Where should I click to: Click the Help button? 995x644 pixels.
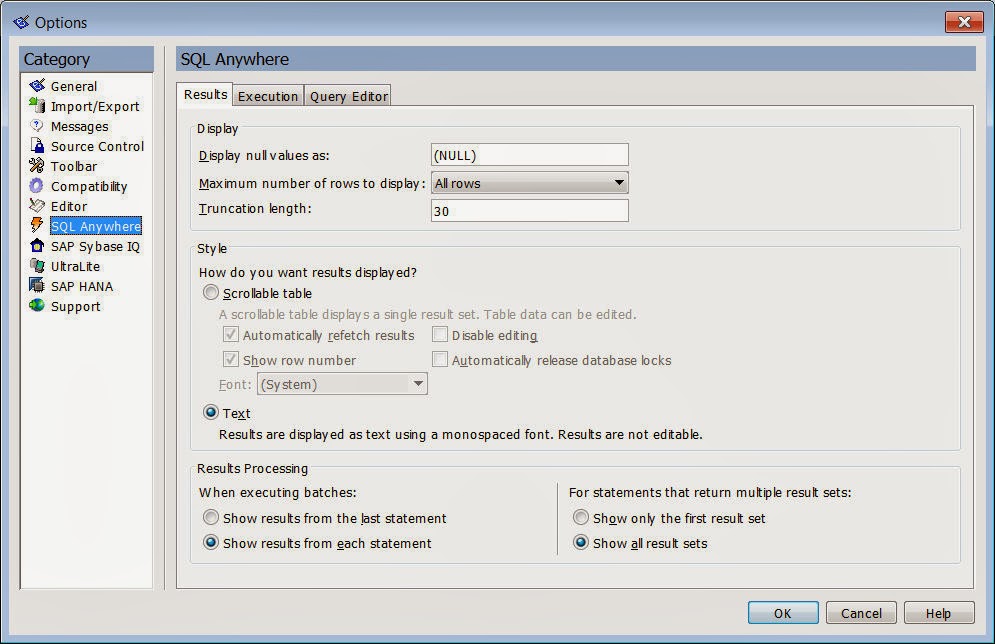(x=938, y=612)
